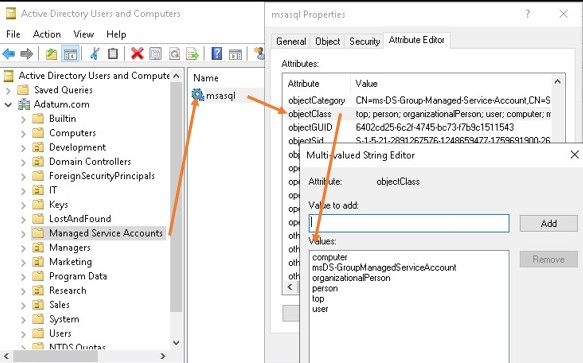Click the tree pane scroll down arrow
This screenshot has height=363, width=583.
[x=176, y=343]
